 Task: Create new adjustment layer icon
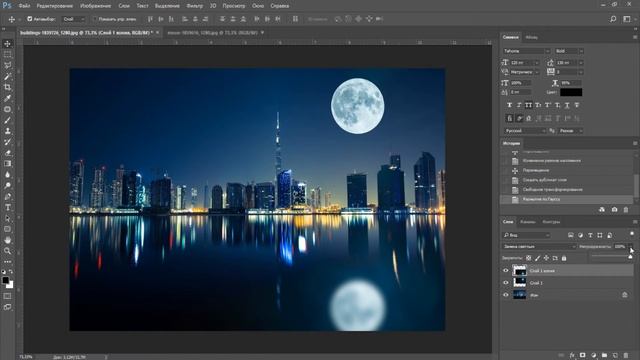pyautogui.click(x=593, y=356)
